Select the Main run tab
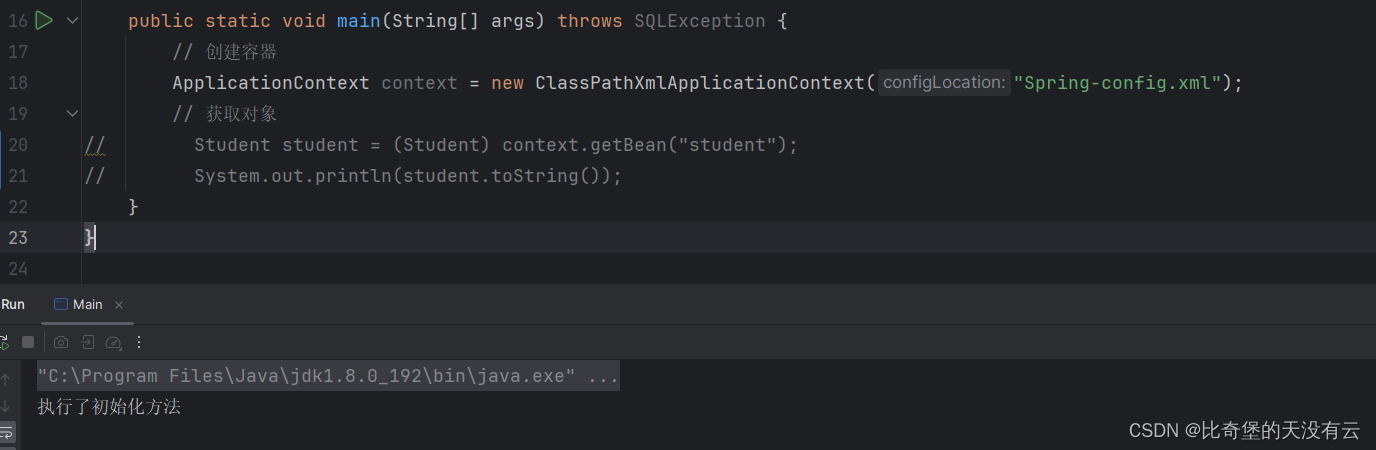The height and width of the screenshot is (450, 1376). (79, 304)
